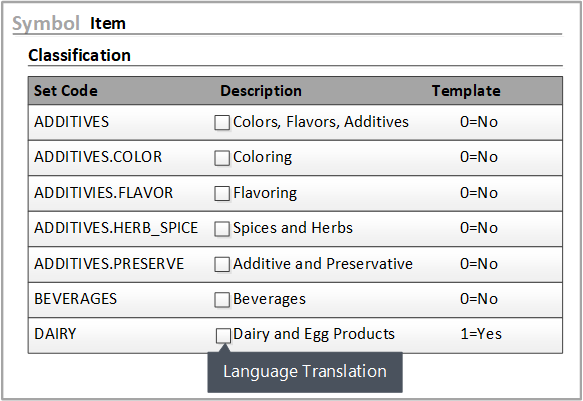
Task: Click the Template column header
Action: click(x=466, y=91)
